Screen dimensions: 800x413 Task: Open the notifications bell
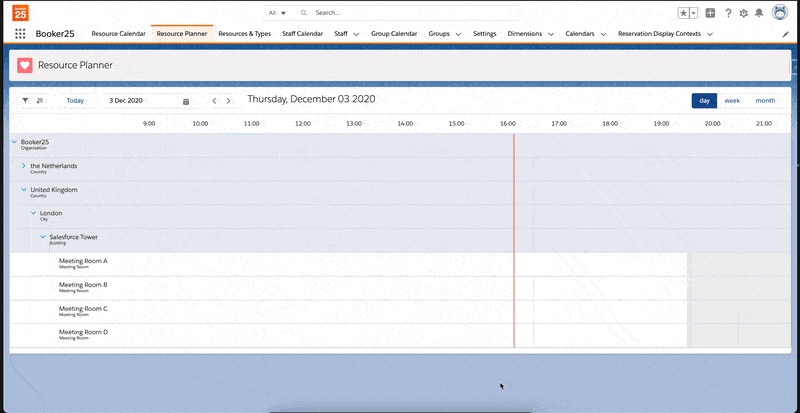759,13
